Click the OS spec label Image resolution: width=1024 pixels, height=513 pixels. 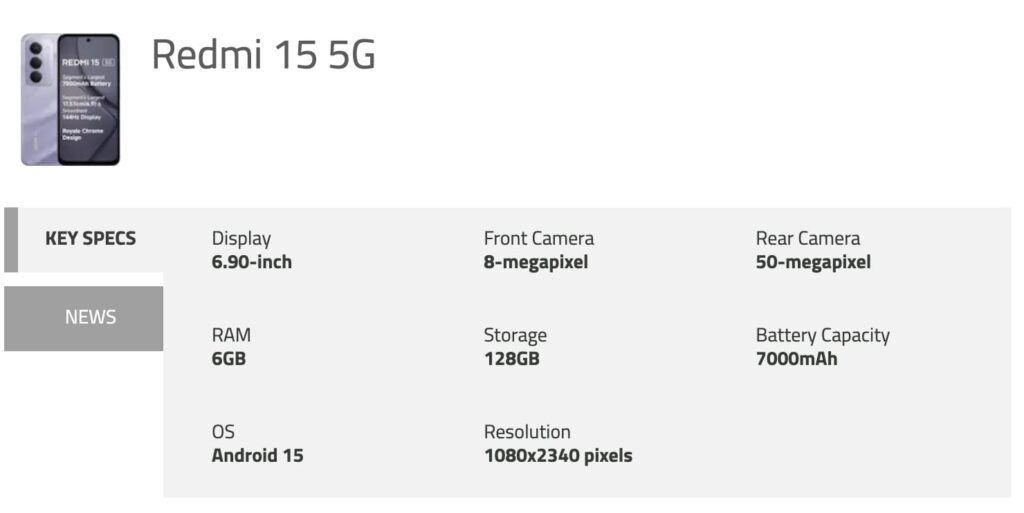pos(223,432)
